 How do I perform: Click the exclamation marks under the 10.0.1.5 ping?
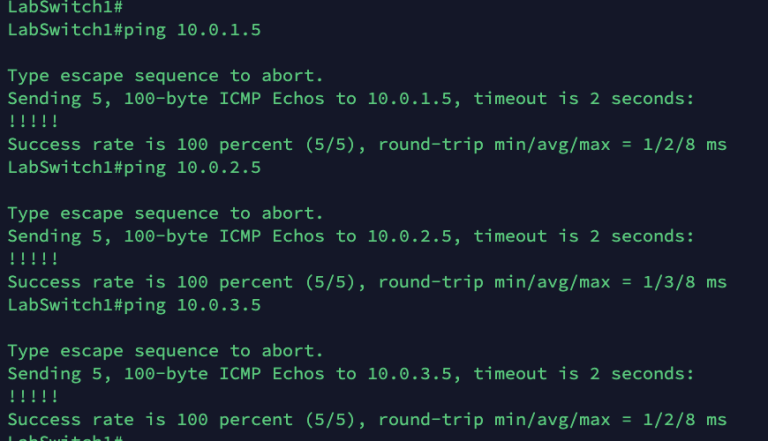click(x=33, y=121)
